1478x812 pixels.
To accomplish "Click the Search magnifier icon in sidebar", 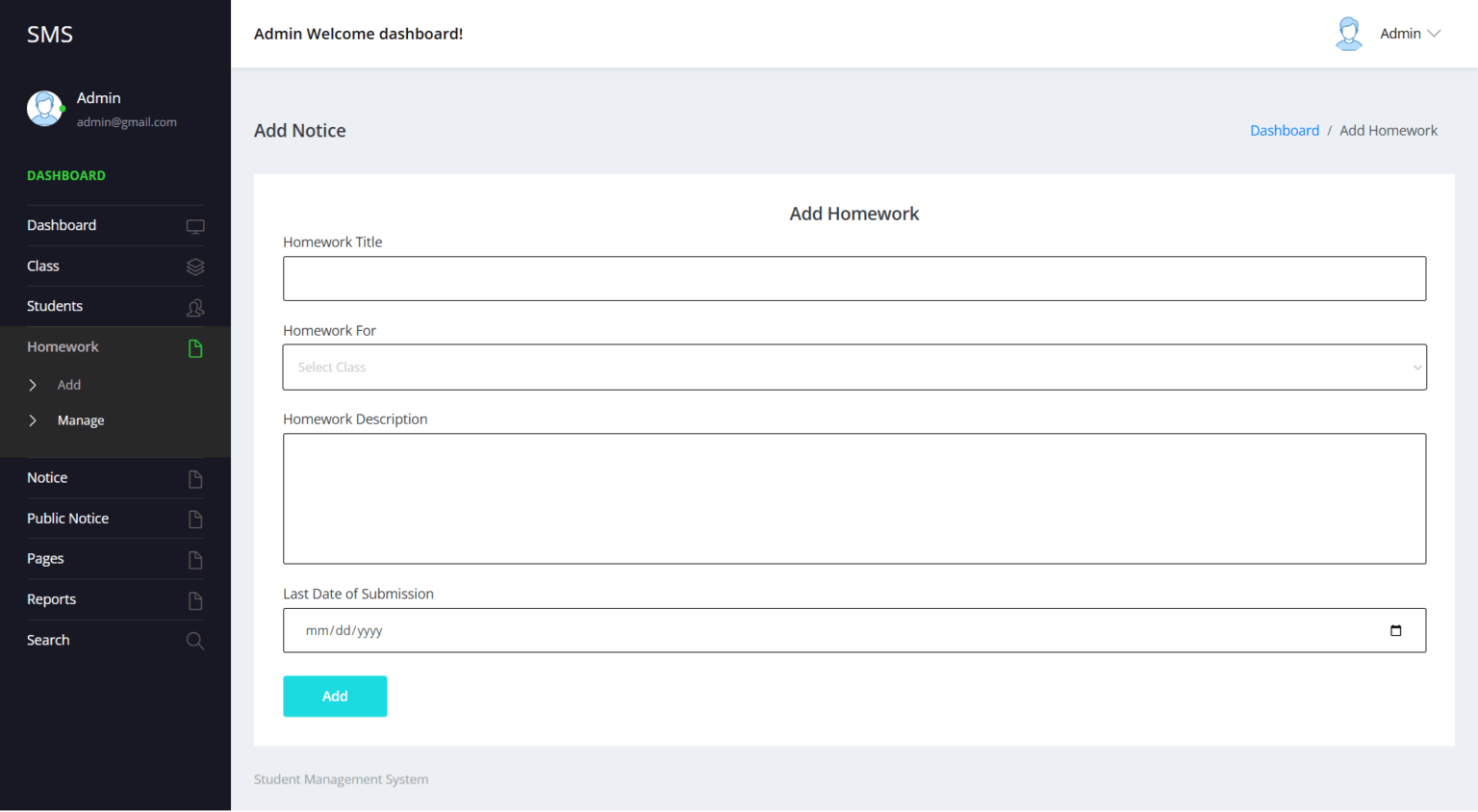I will click(194, 641).
